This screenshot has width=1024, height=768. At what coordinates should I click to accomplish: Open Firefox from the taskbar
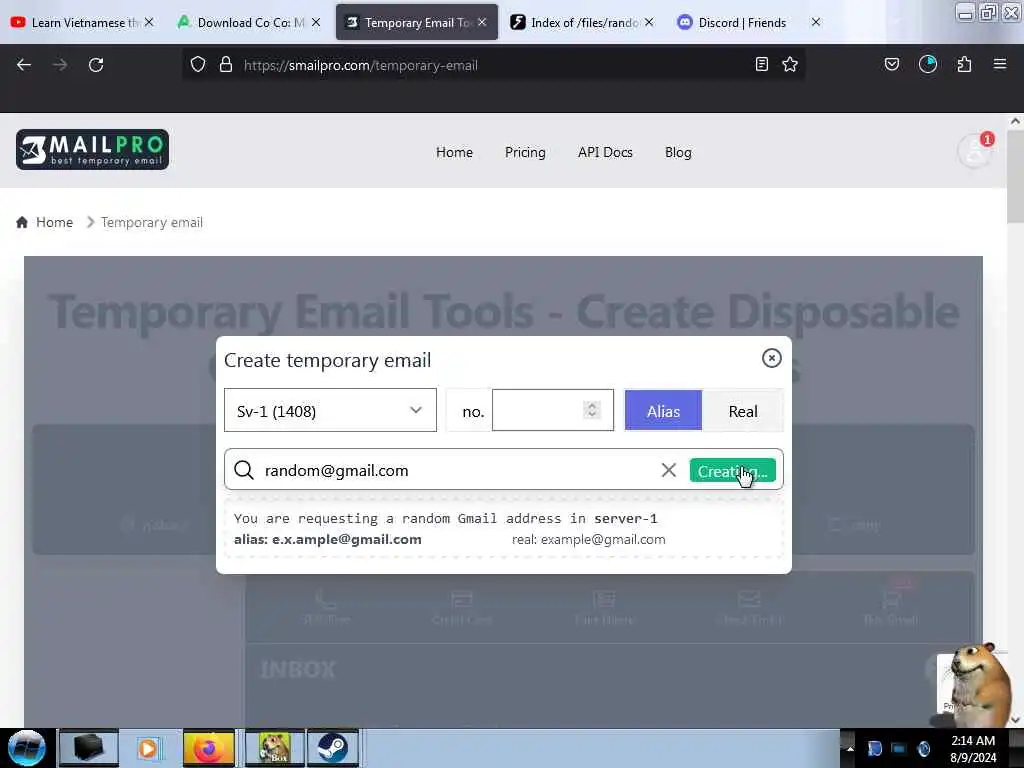click(209, 748)
